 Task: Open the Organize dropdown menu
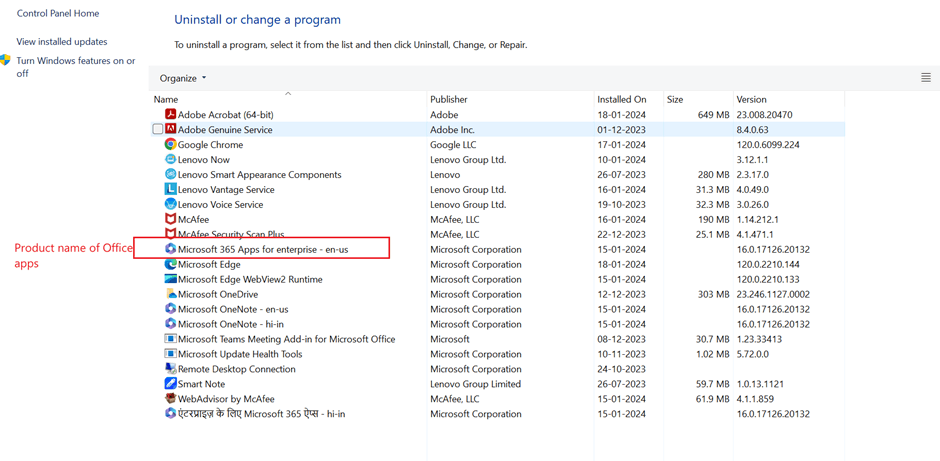pyautogui.click(x=183, y=79)
